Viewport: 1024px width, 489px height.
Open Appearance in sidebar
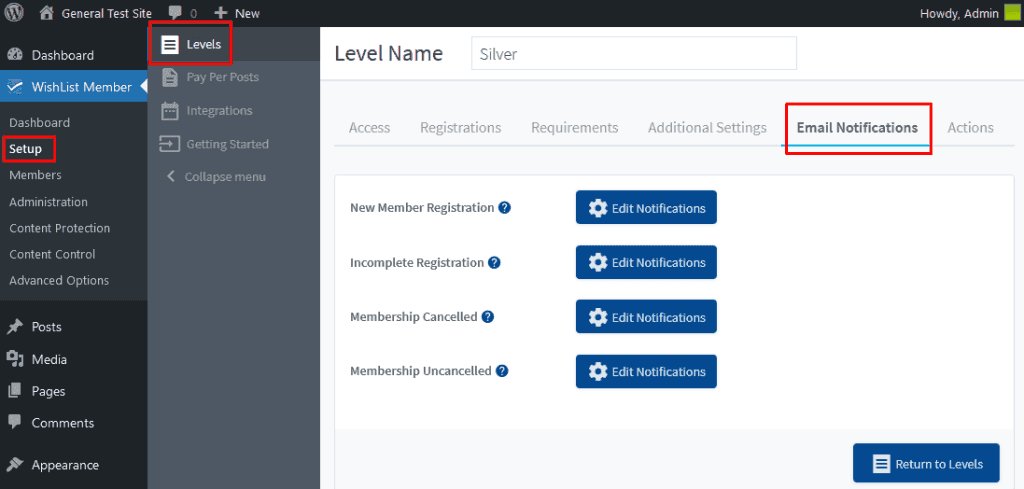click(x=65, y=465)
